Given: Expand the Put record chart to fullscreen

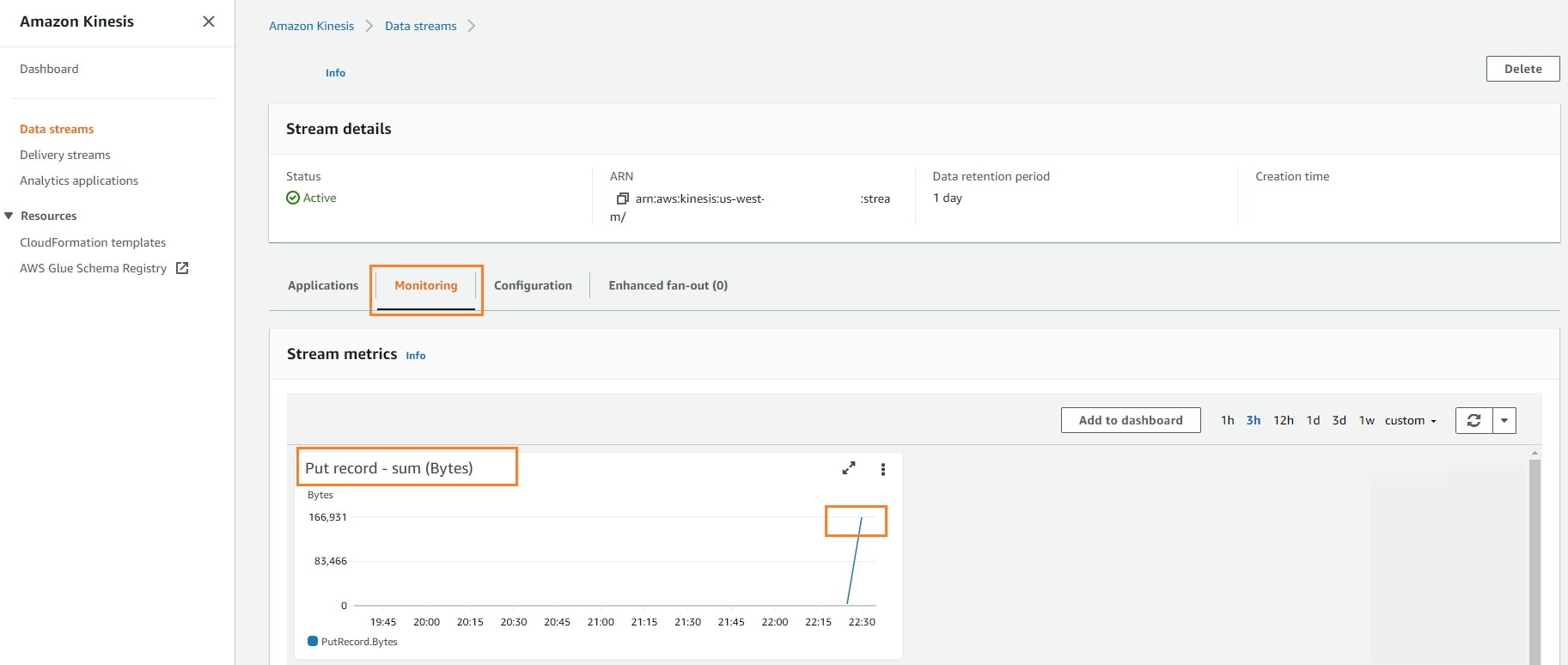Looking at the screenshot, I should [849, 468].
